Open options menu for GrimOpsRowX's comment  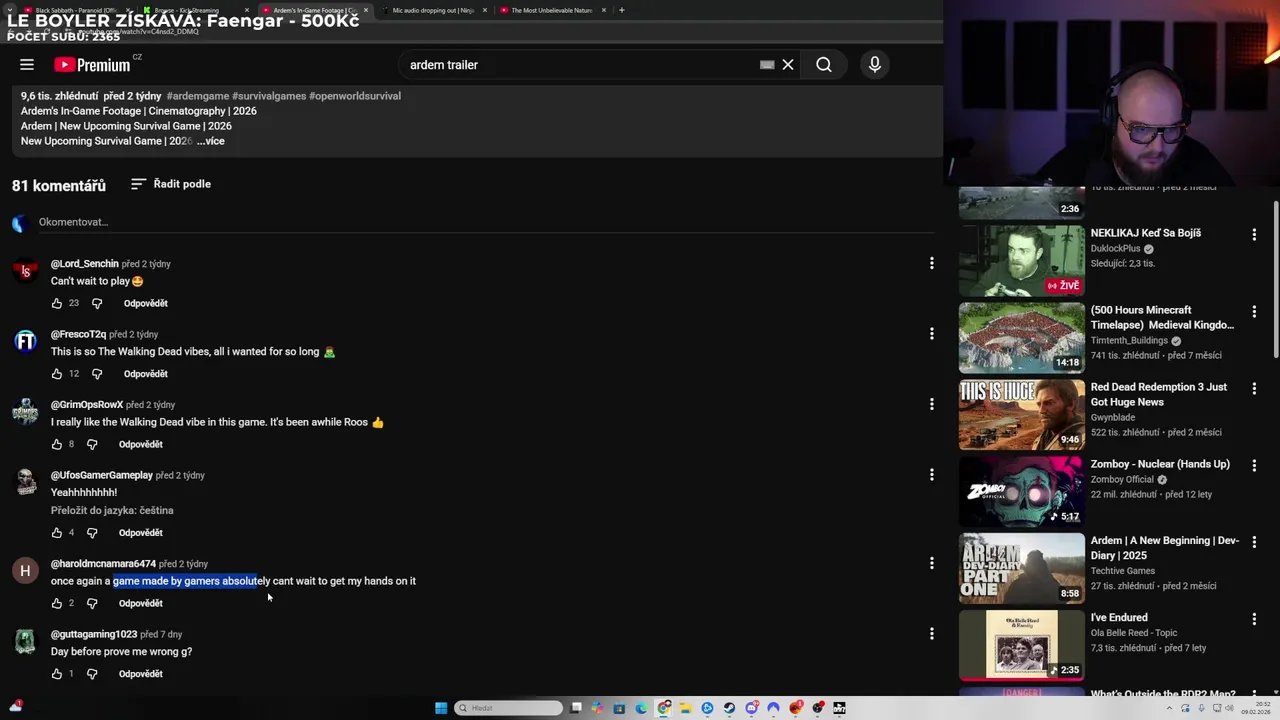tap(931, 404)
